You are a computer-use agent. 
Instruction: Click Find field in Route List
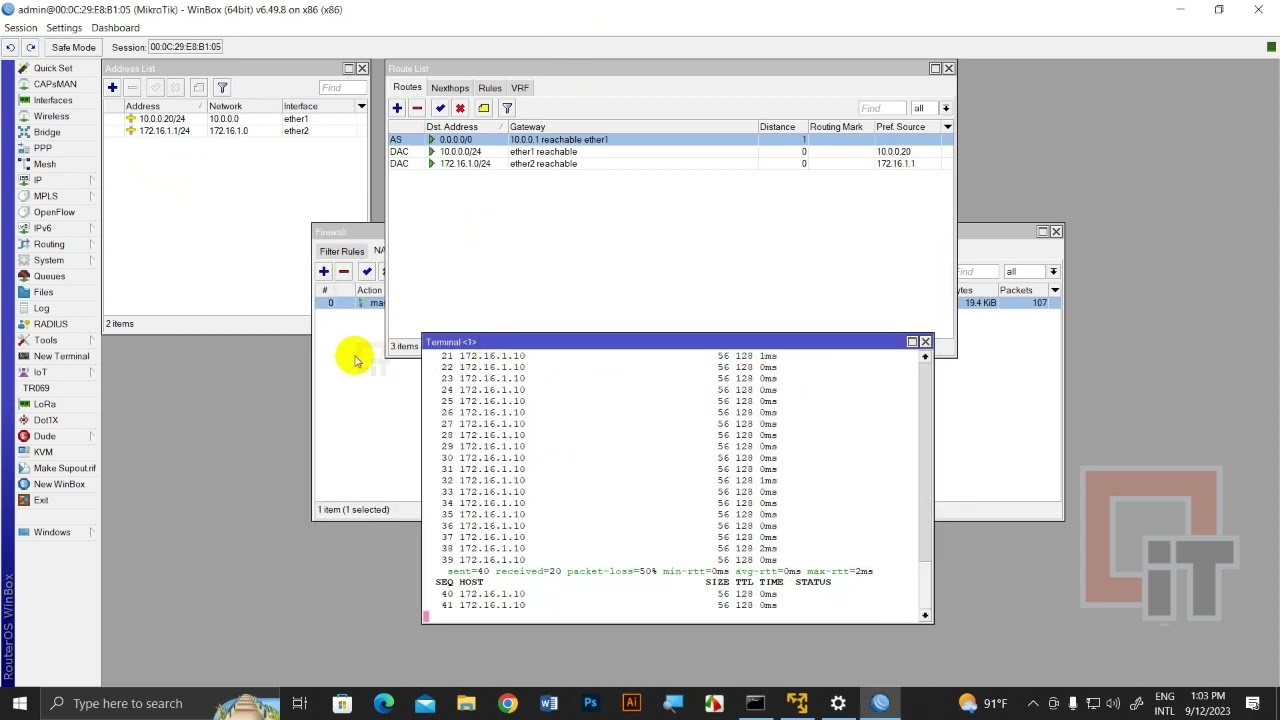click(882, 108)
